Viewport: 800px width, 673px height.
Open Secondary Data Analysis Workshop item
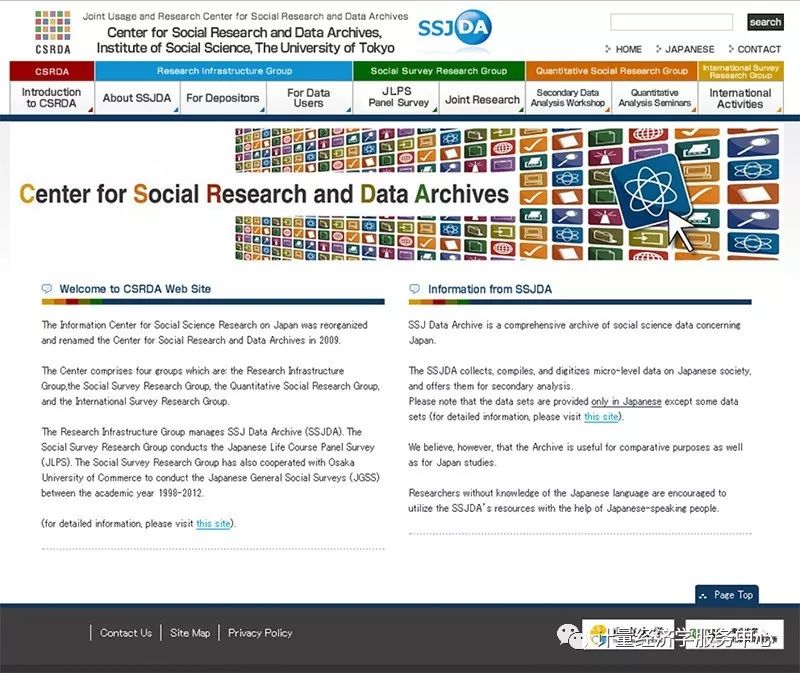[568, 97]
